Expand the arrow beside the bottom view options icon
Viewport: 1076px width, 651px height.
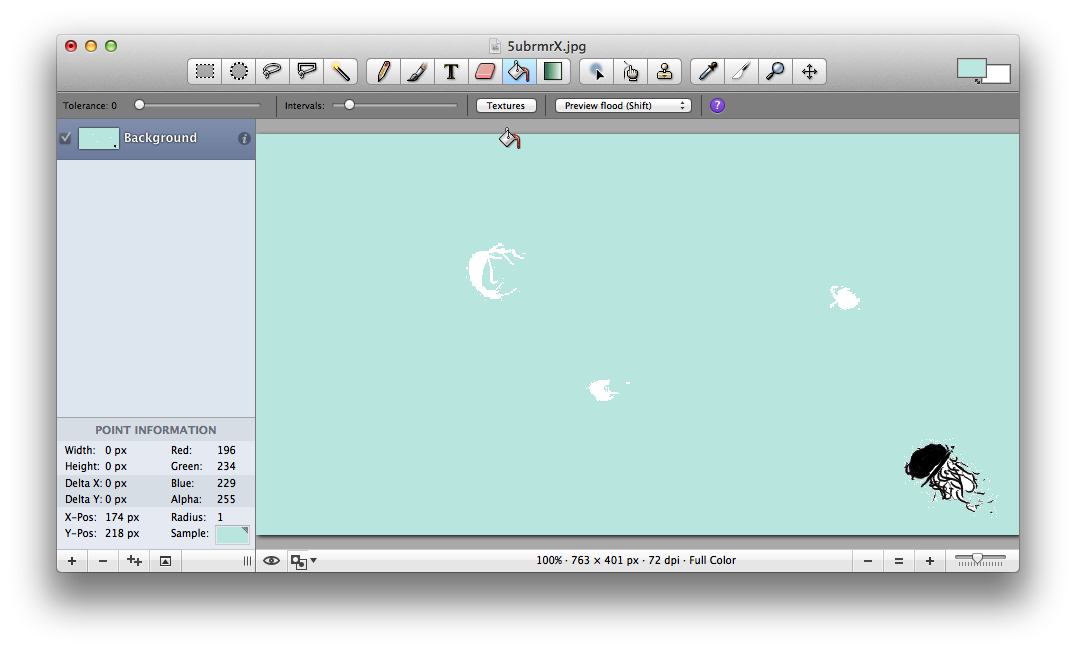(x=313, y=561)
